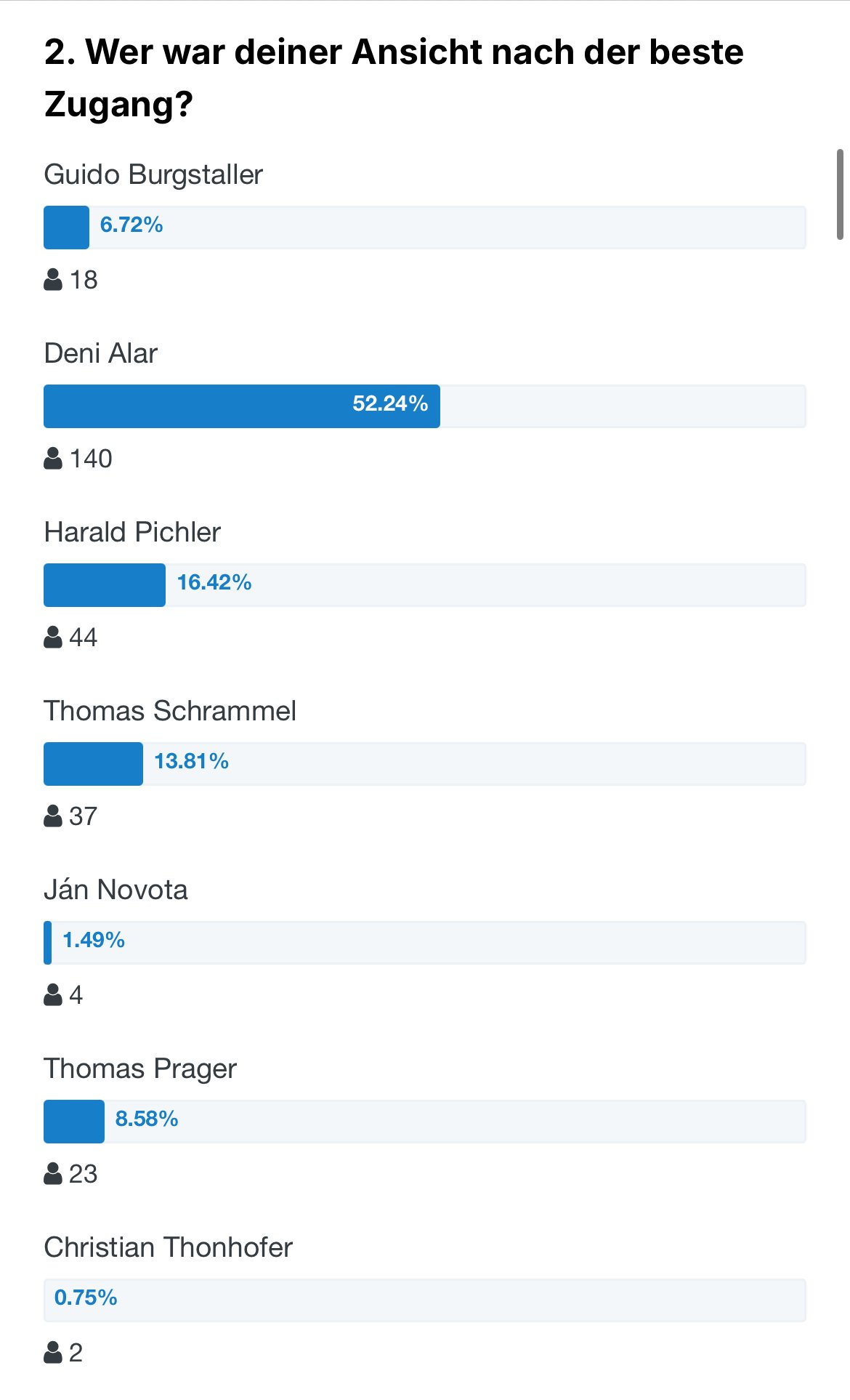Viewport: 850px width, 1400px height.
Task: Click the Thomas Prager 8.58% bar
Action: click(425, 1122)
